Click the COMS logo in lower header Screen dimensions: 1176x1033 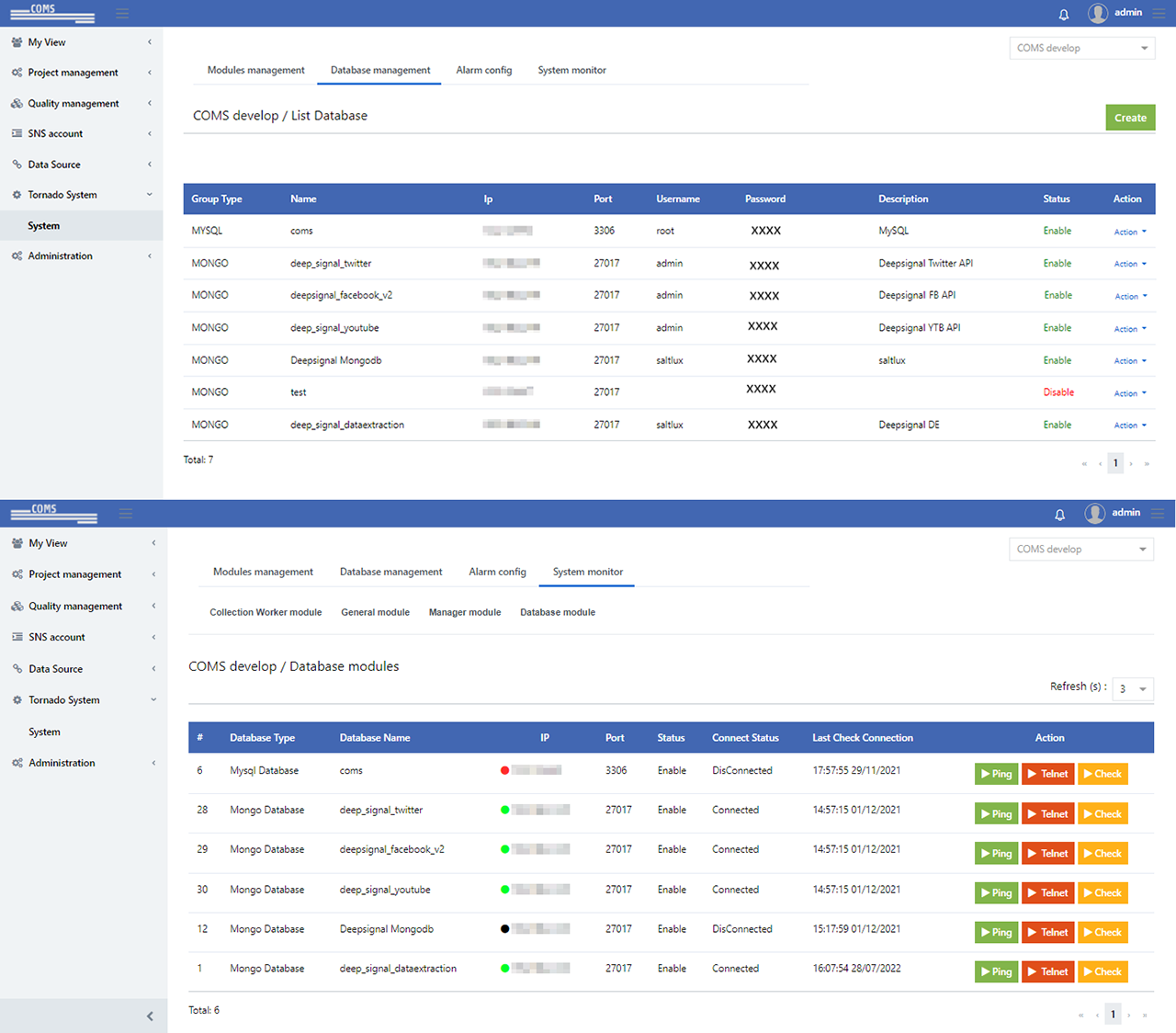[x=53, y=514]
